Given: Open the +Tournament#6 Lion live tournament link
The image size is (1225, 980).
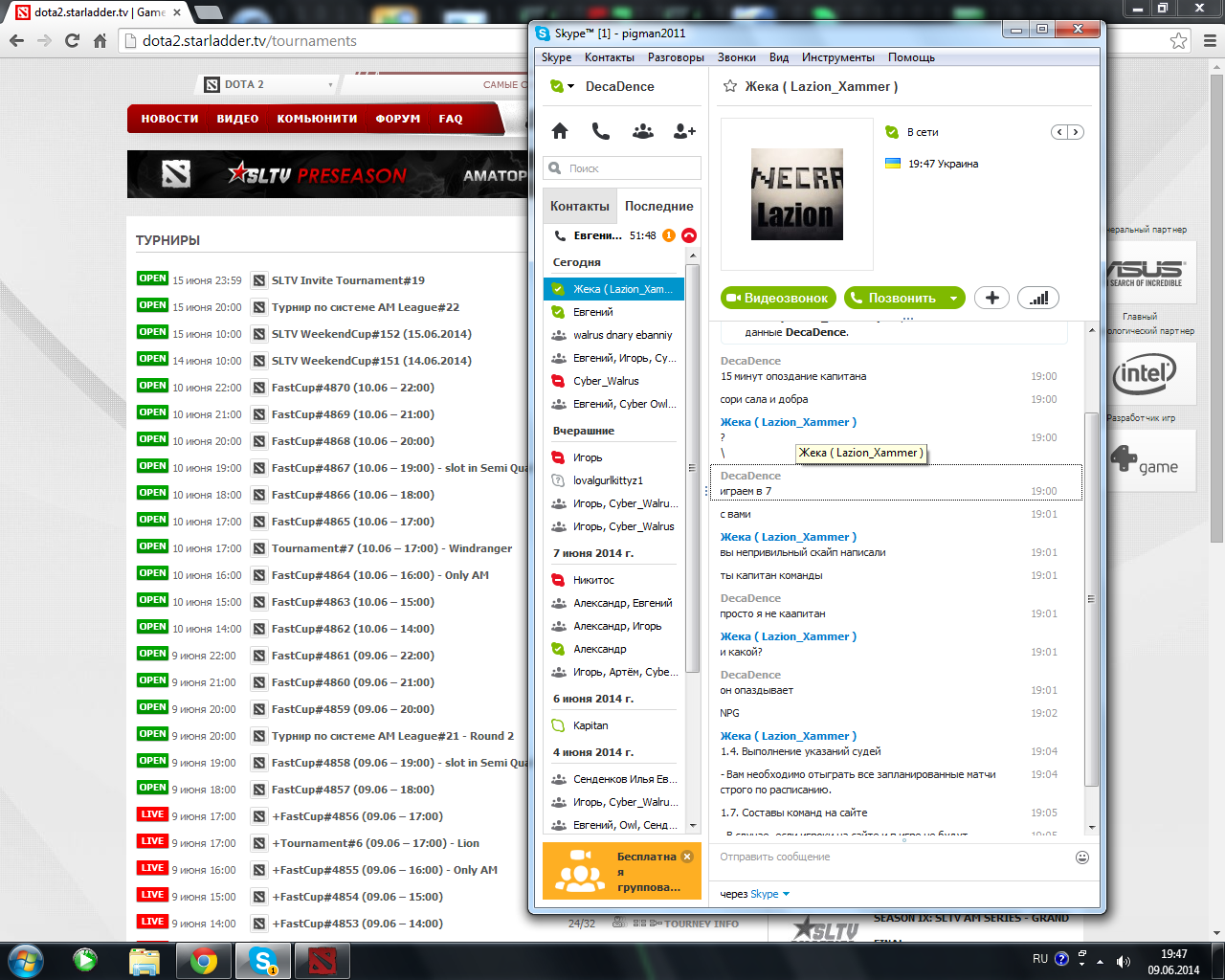Looking at the screenshot, I should [375, 843].
